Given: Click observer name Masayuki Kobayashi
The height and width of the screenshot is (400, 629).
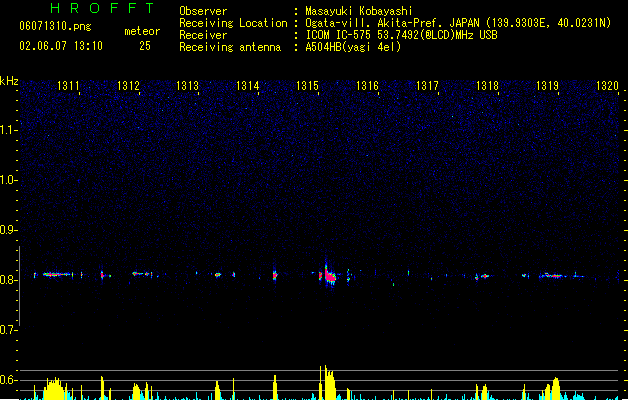Looking at the screenshot, I should (x=359, y=11).
